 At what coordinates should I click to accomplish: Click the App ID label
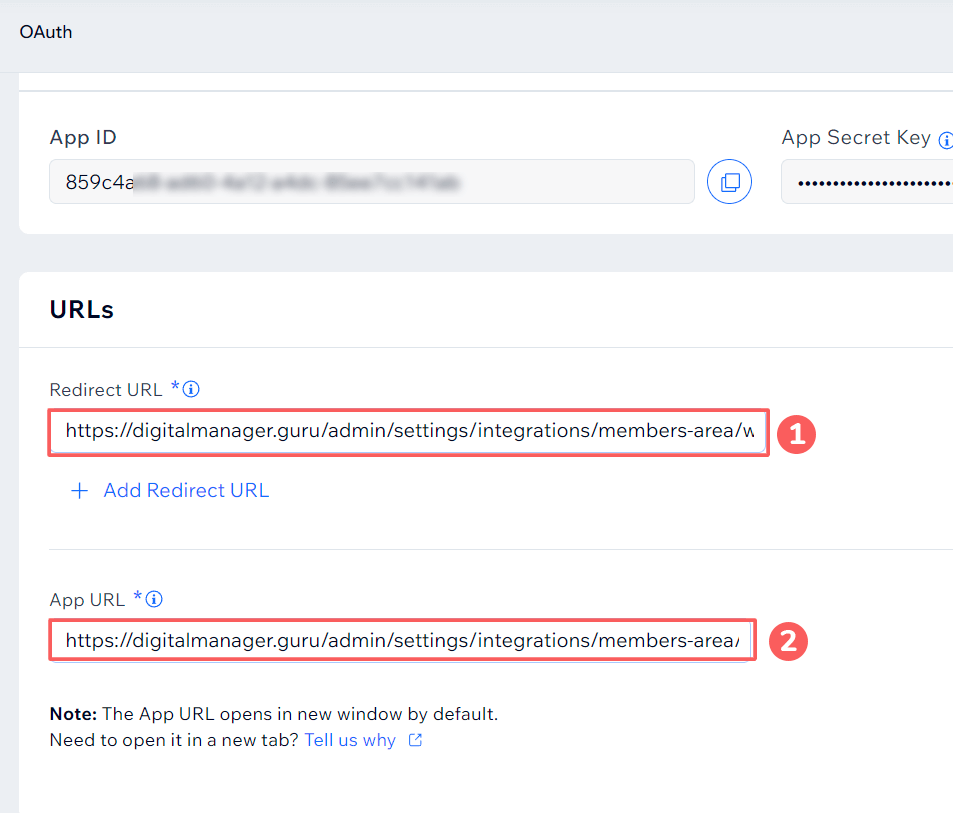(x=83, y=138)
